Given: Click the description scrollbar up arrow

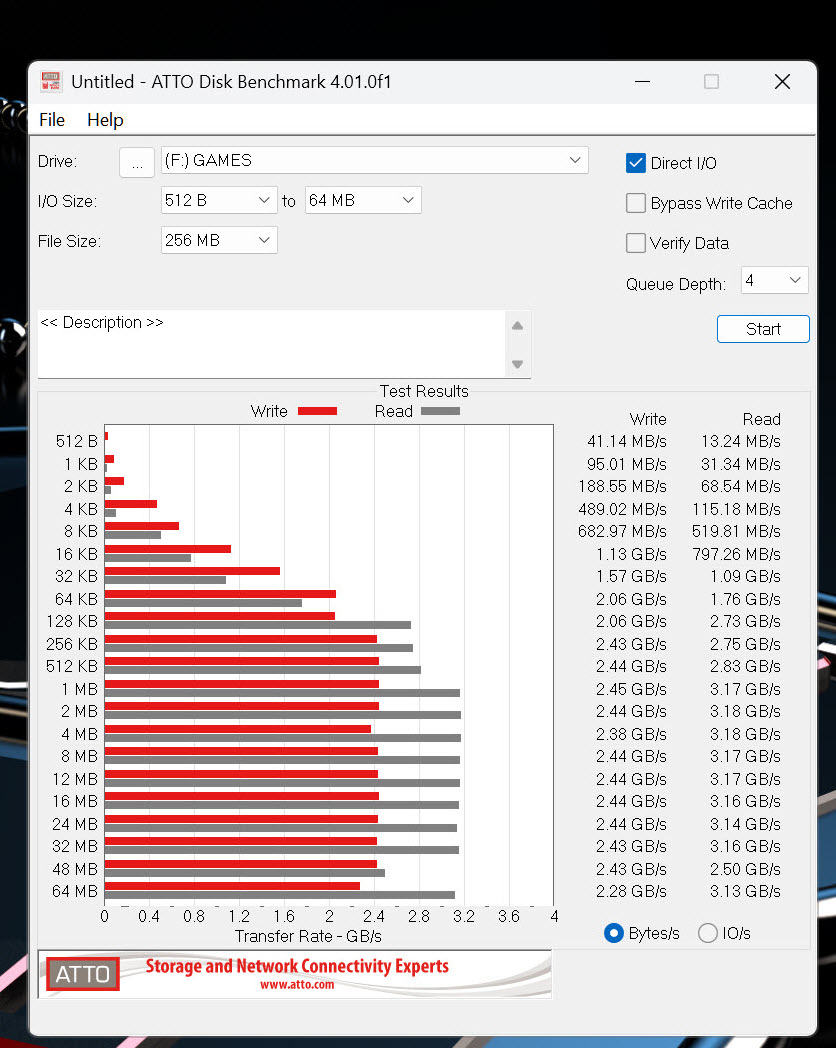Looking at the screenshot, I should pyautogui.click(x=517, y=326).
